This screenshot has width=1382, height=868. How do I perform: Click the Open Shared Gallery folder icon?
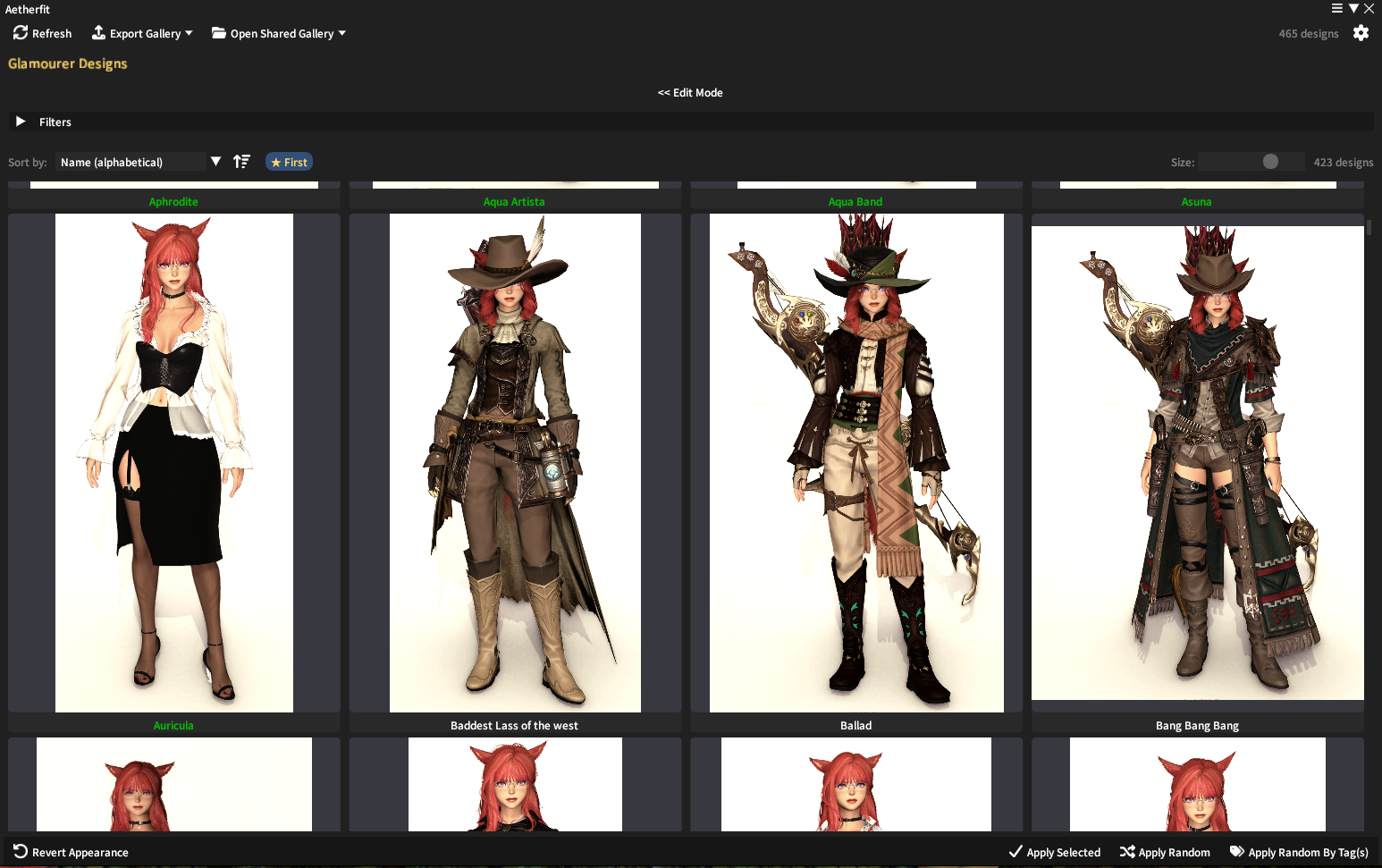click(219, 33)
